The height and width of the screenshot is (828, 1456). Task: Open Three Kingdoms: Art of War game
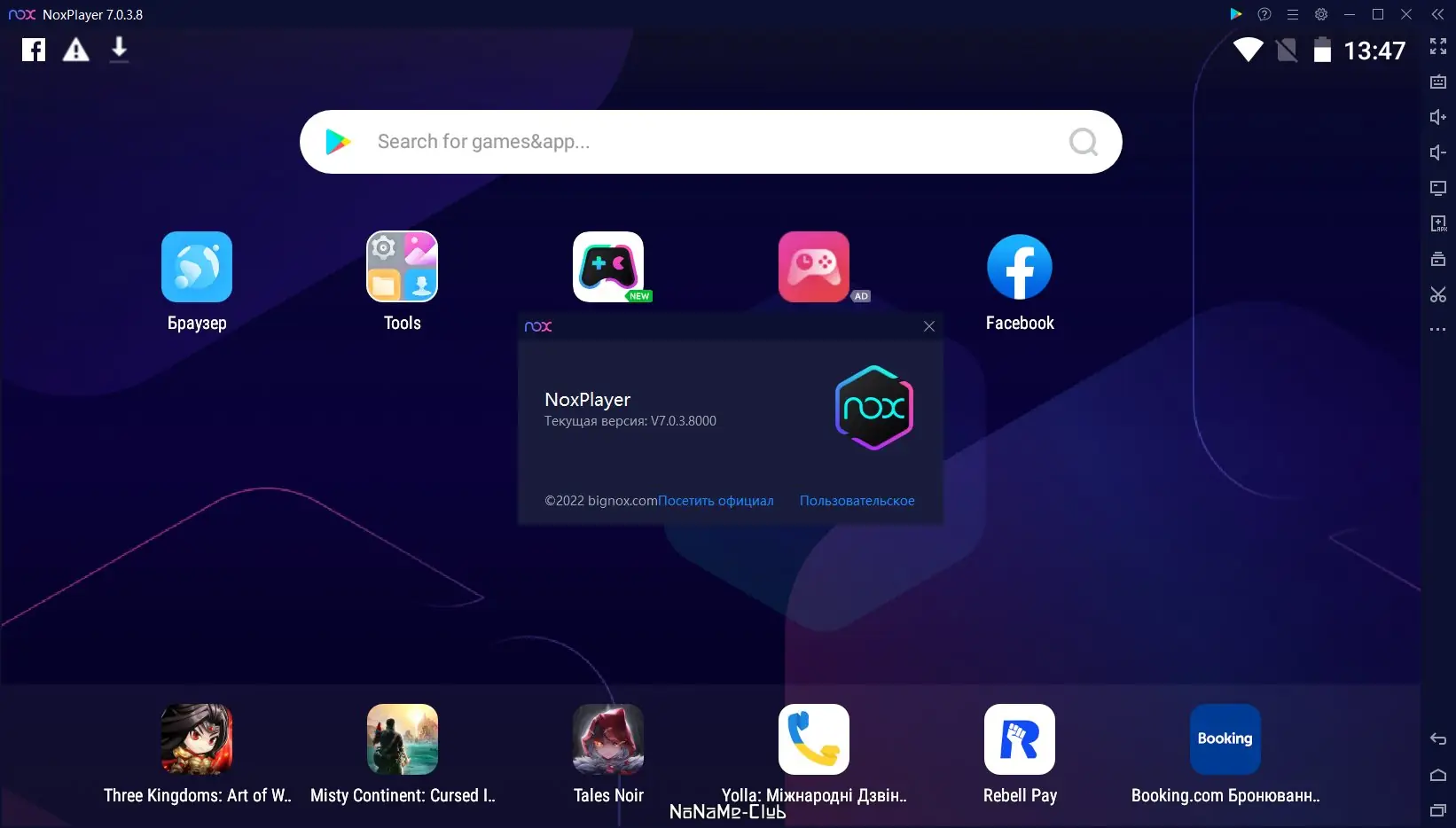coord(197,739)
